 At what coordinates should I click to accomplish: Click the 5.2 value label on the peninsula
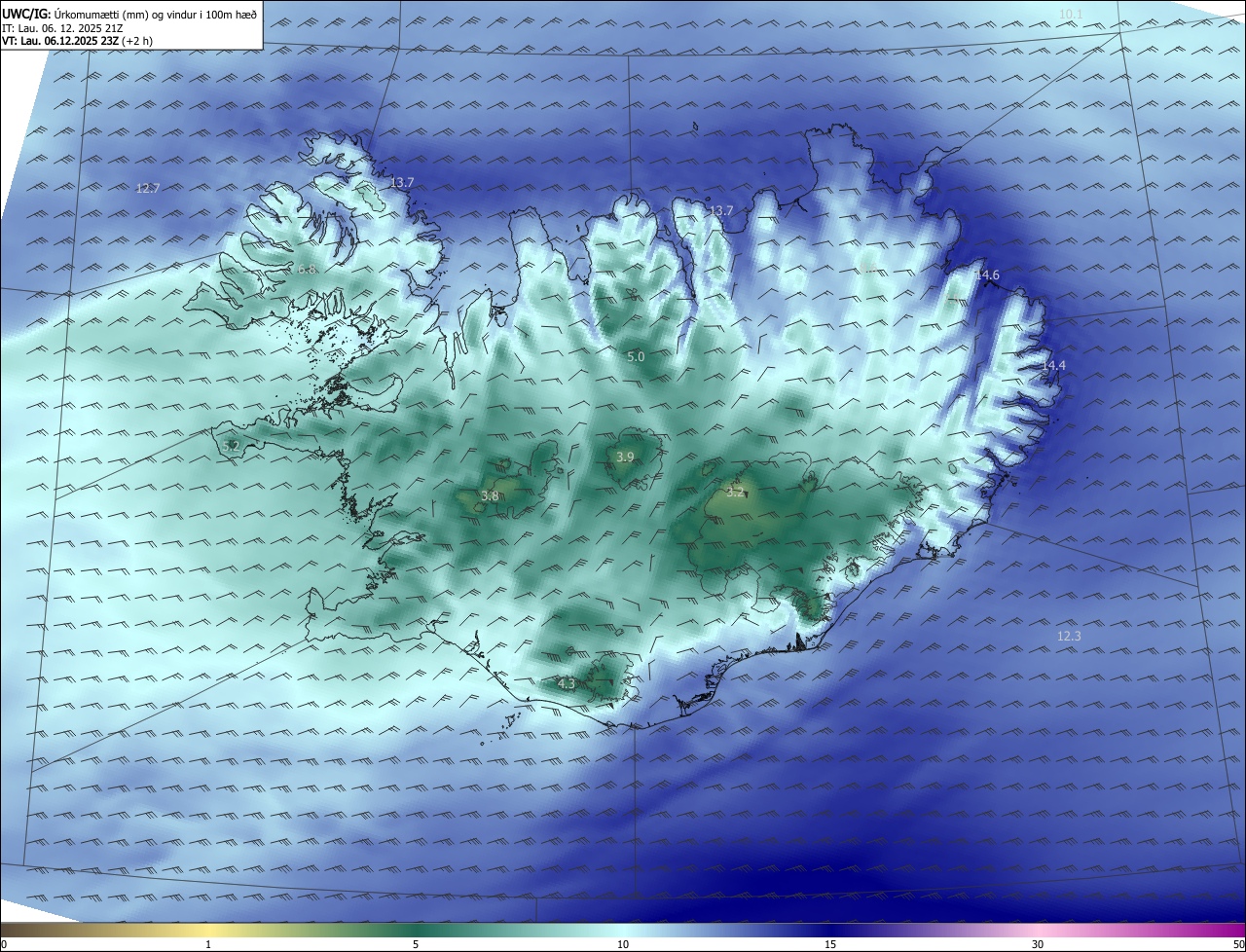[x=231, y=446]
